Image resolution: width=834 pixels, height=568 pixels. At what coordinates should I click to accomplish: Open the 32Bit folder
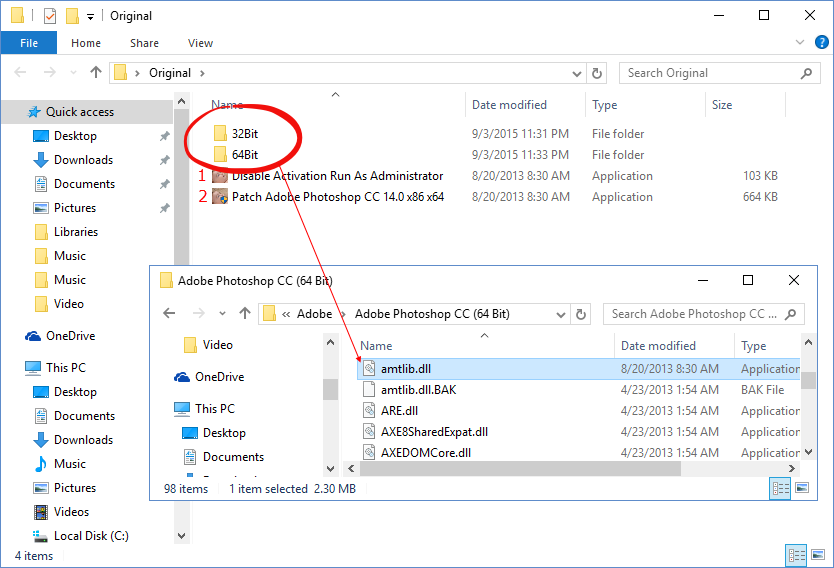[x=245, y=134]
